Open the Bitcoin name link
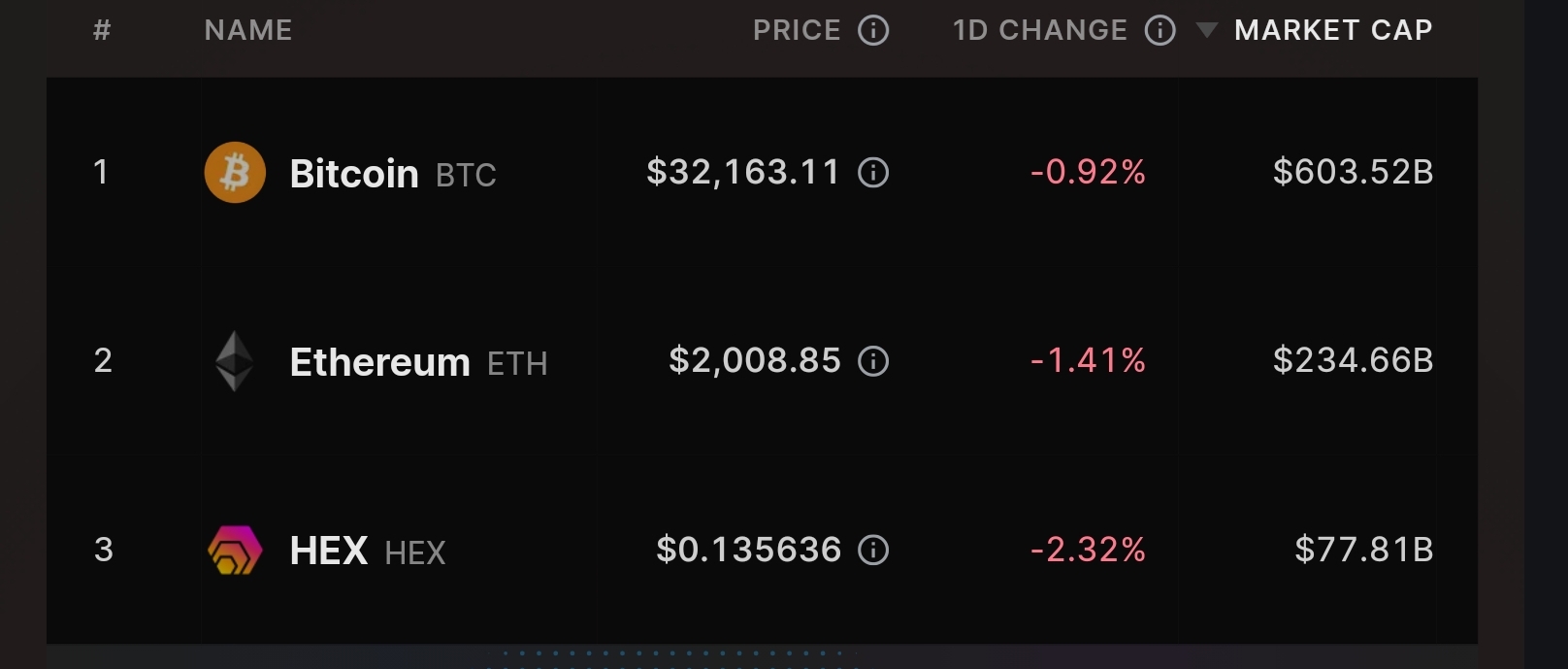 pyautogui.click(x=354, y=174)
